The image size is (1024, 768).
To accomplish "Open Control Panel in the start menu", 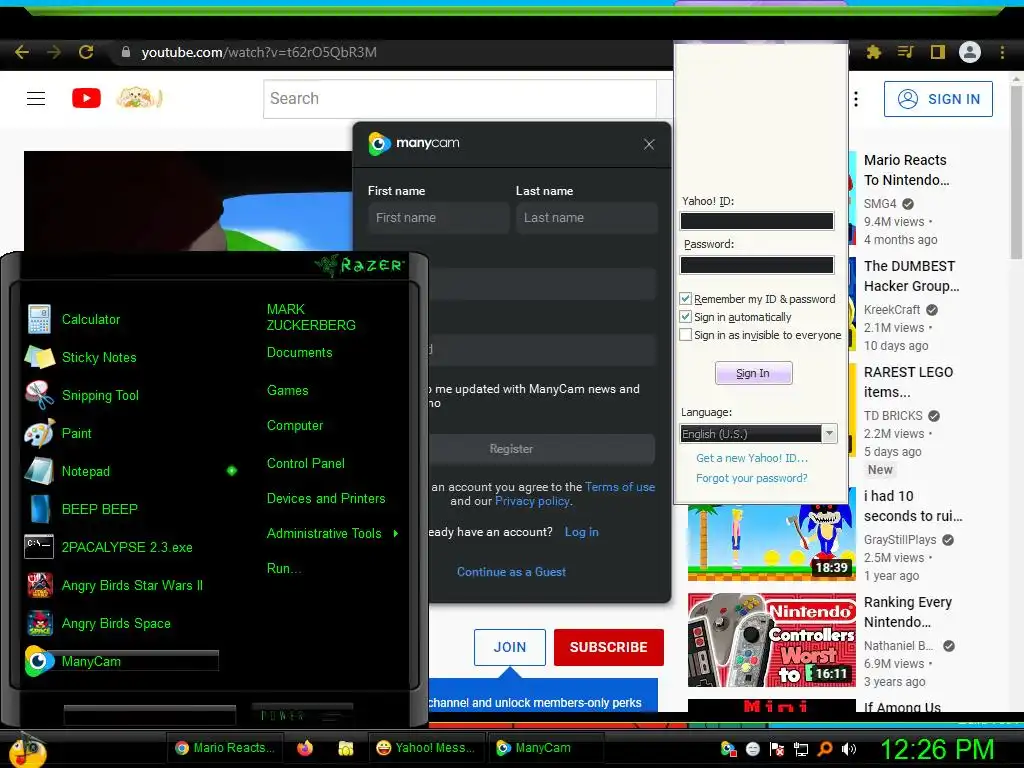I will (306, 464).
